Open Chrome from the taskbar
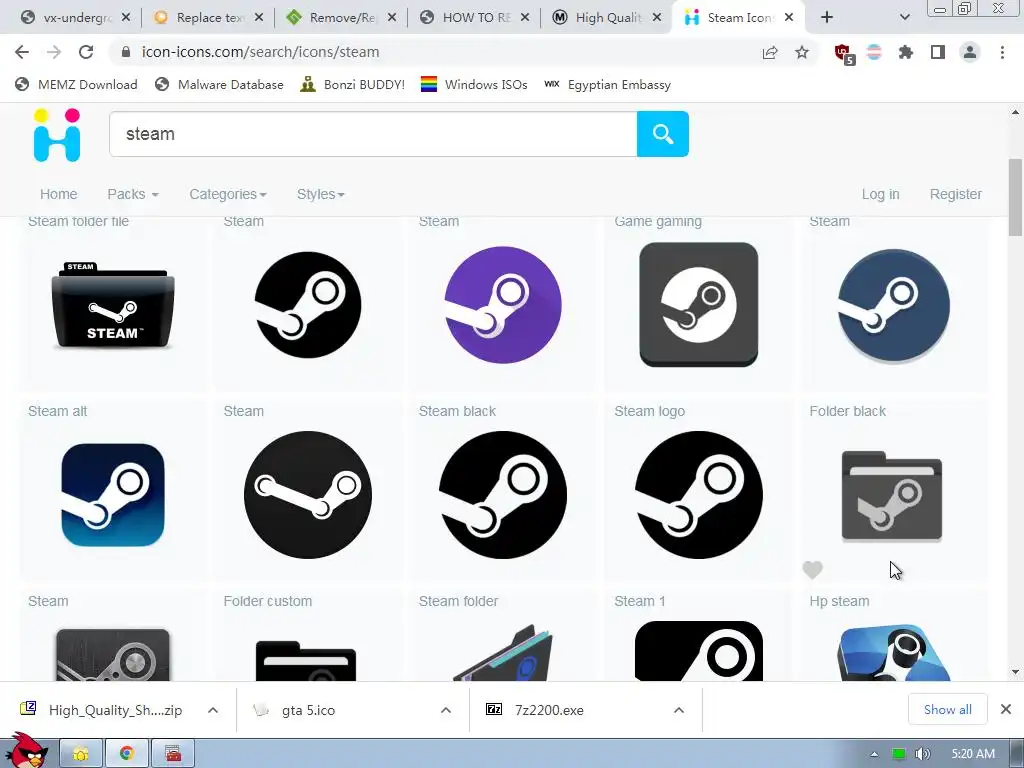Viewport: 1024px width, 768px height. point(127,754)
